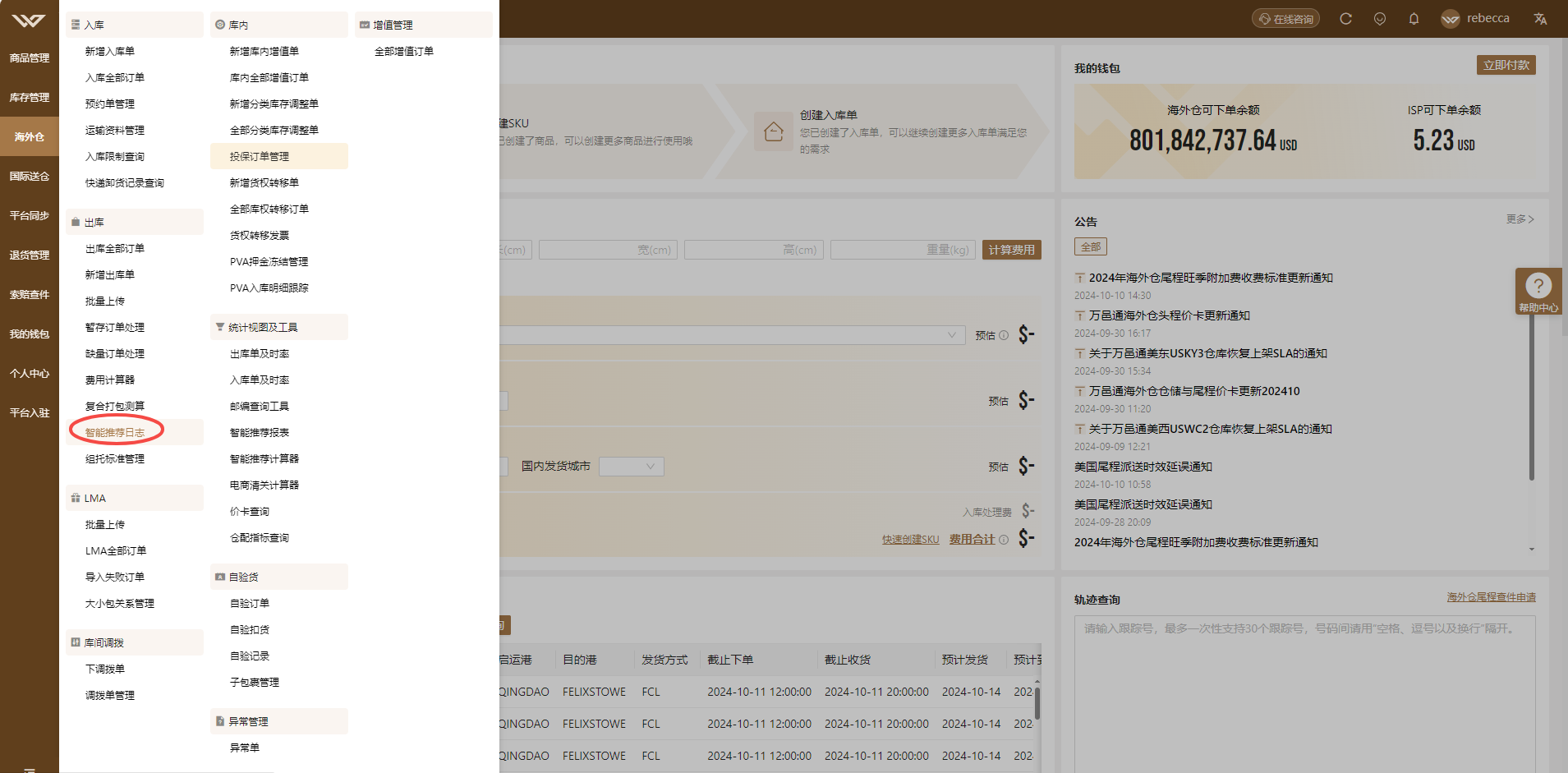Open announcement 万邑通海外仓头程价卡更新通知
The height and width of the screenshot is (773, 1568).
coord(1169,315)
